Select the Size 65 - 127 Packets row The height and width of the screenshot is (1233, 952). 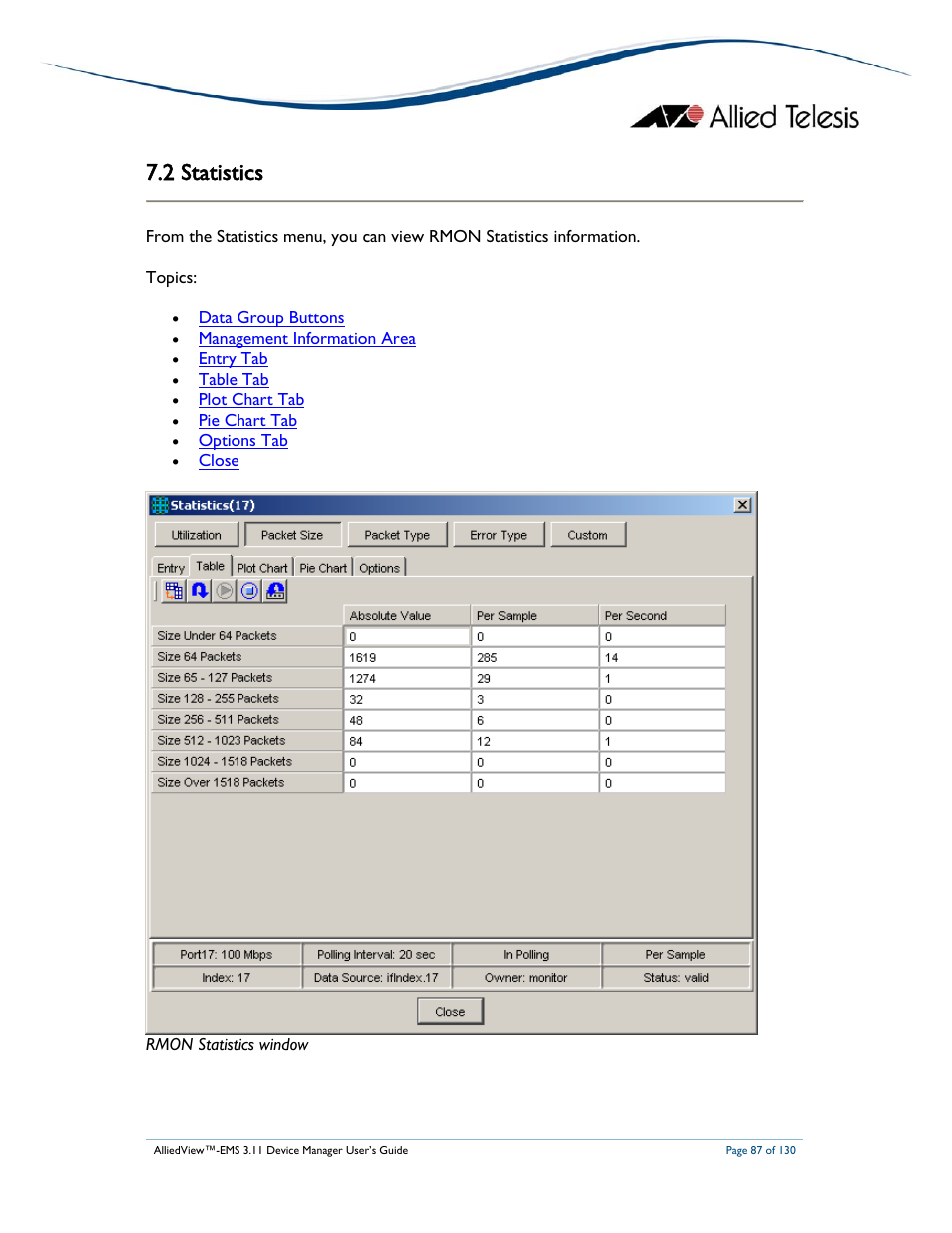tap(246, 678)
